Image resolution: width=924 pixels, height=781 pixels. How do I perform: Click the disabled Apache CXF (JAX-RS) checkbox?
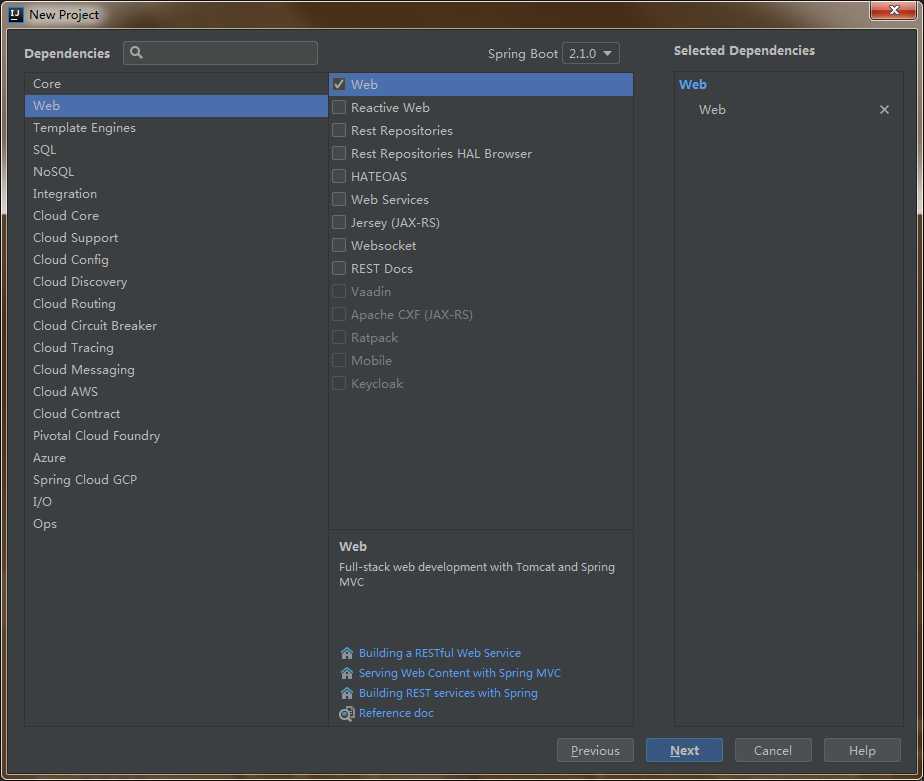pyautogui.click(x=339, y=314)
